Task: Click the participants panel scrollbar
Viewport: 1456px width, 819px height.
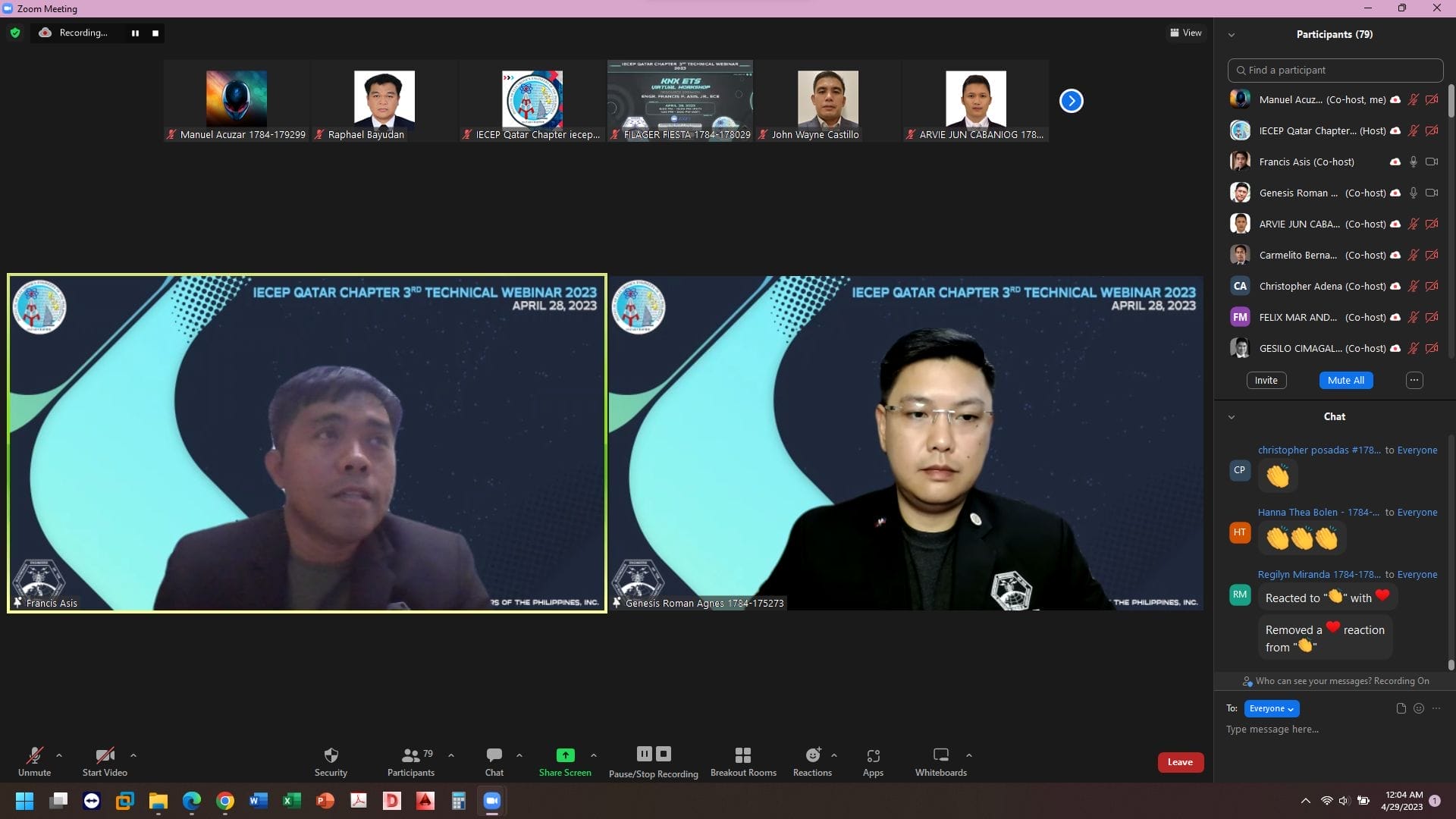Action: tap(1451, 101)
